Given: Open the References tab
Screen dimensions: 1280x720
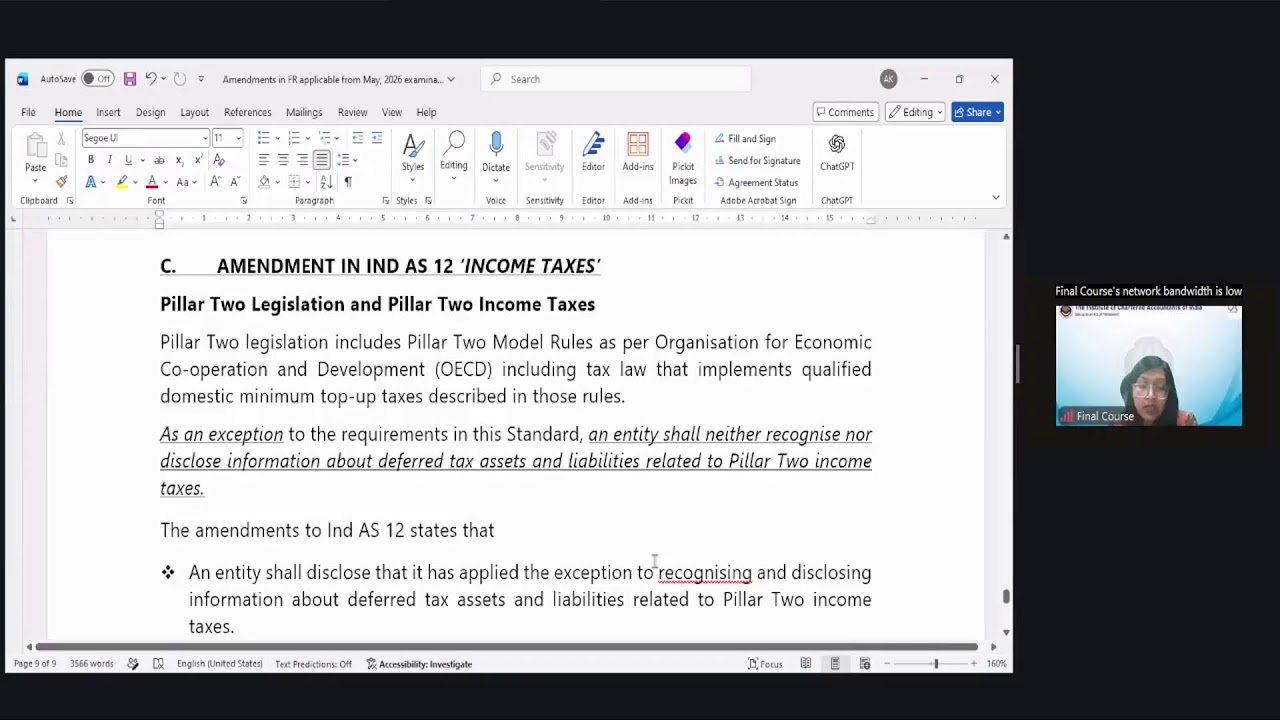Looking at the screenshot, I should tap(247, 112).
